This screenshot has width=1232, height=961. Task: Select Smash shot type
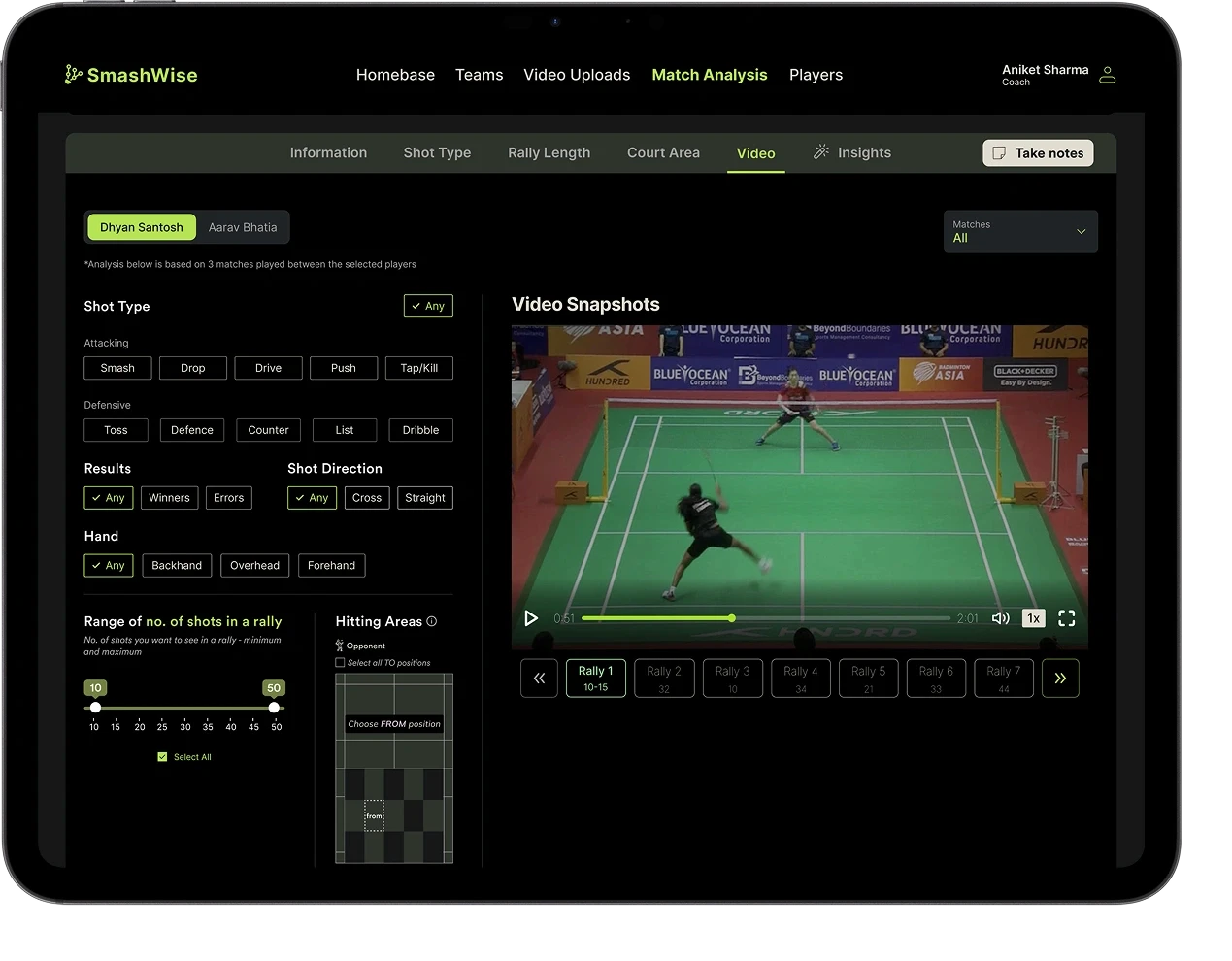tap(117, 368)
